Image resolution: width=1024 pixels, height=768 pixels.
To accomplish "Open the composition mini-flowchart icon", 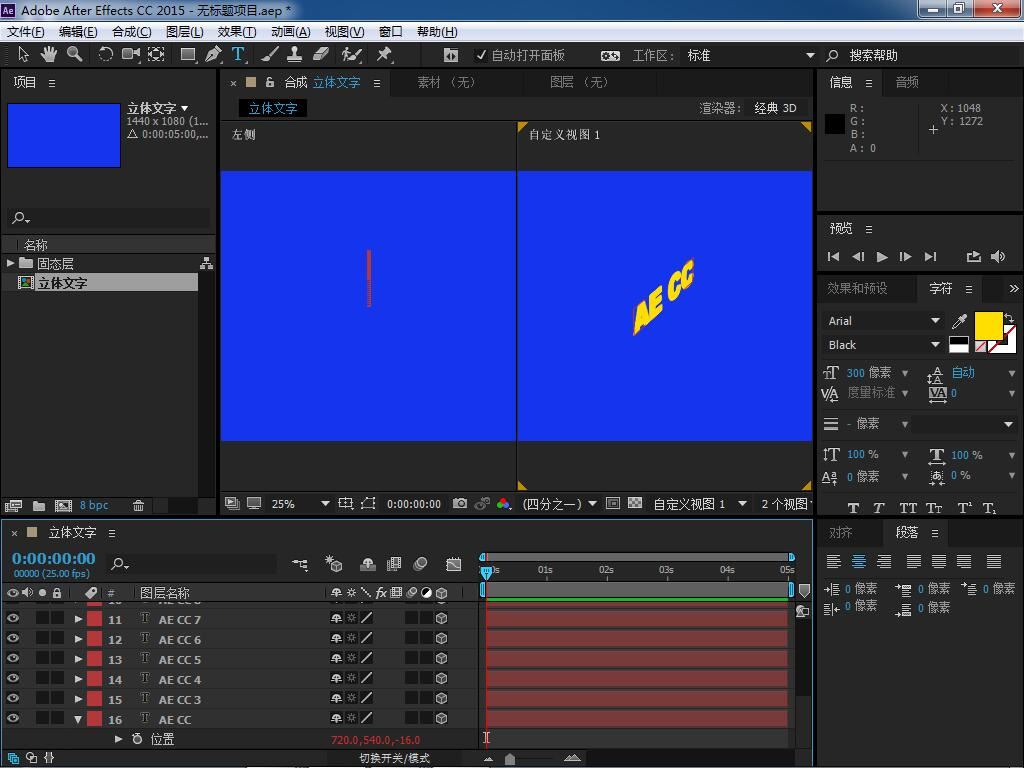I will tap(300, 564).
